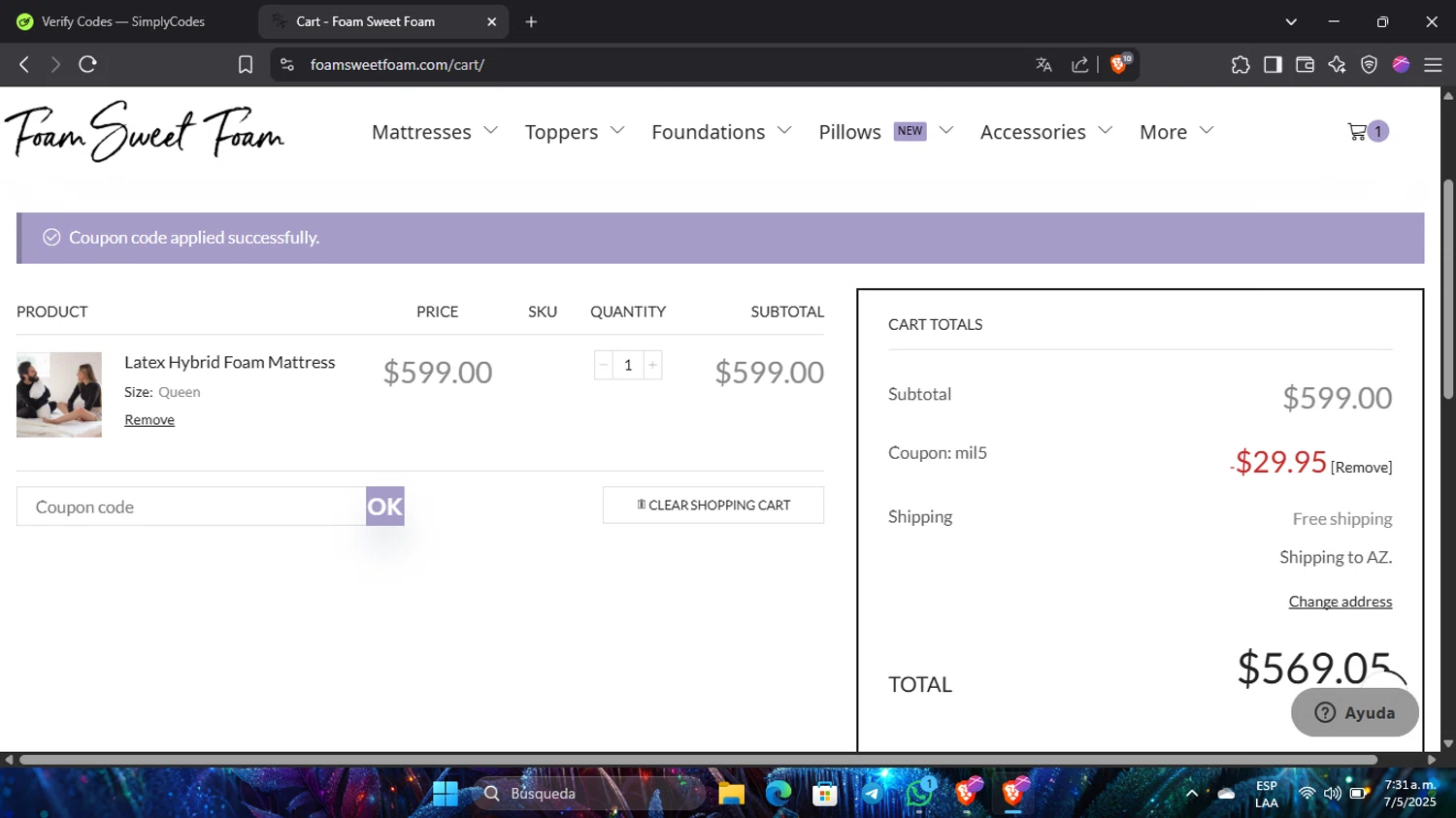Viewport: 1456px width, 818px height.
Task: Close the Cart - Foam Sweet Foam tab
Action: (x=491, y=21)
